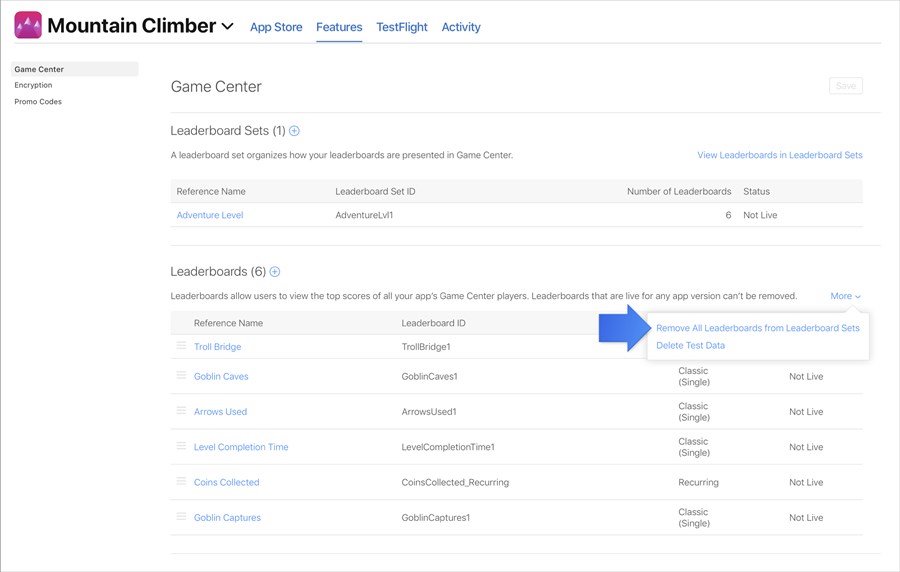Click the drag handle for Goblin Captures row

pos(181,517)
